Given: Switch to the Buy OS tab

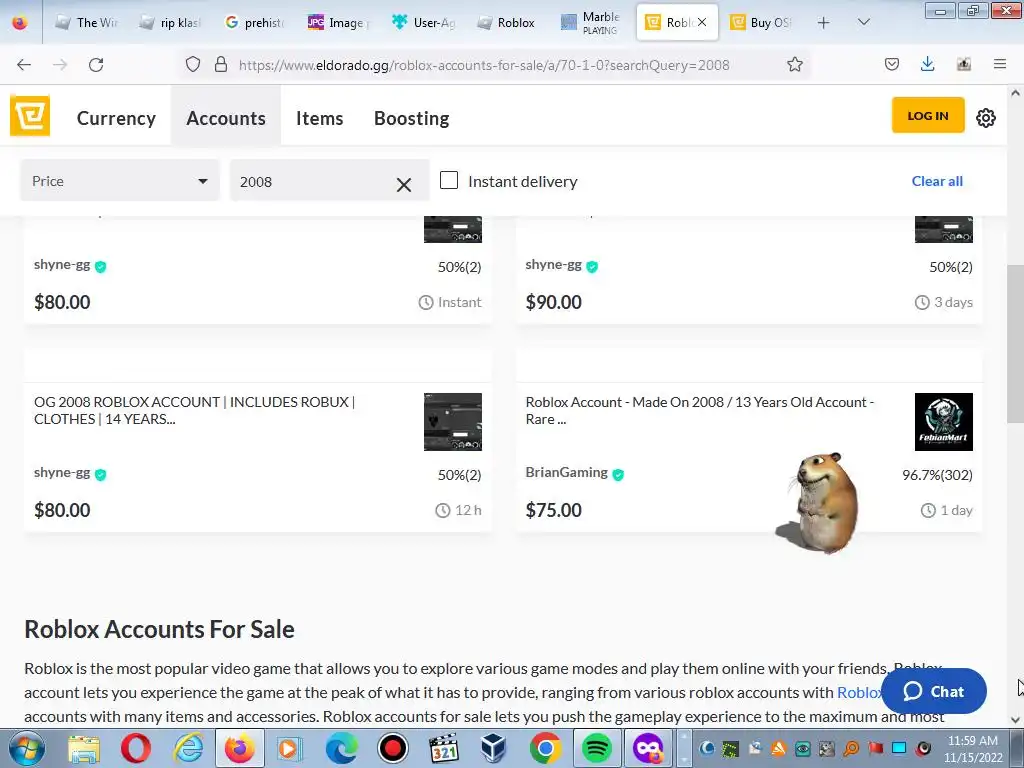Looking at the screenshot, I should (761, 22).
